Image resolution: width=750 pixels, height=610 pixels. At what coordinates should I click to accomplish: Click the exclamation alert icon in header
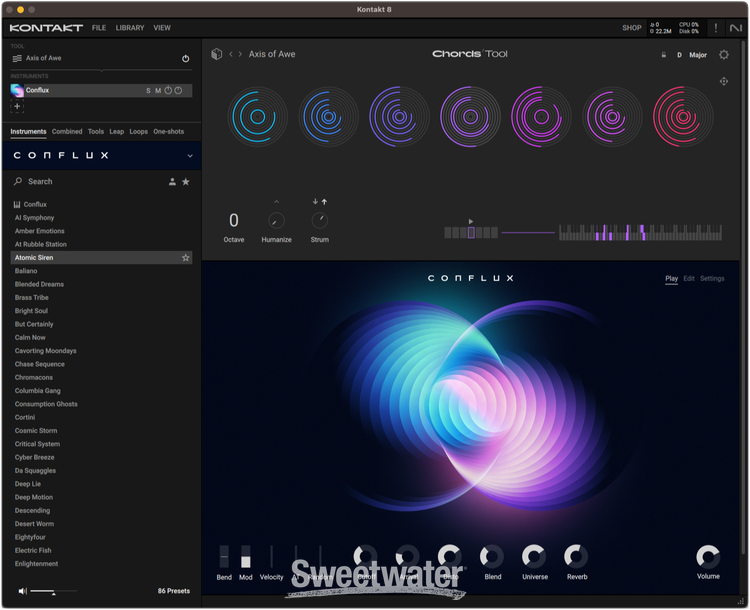pos(716,28)
